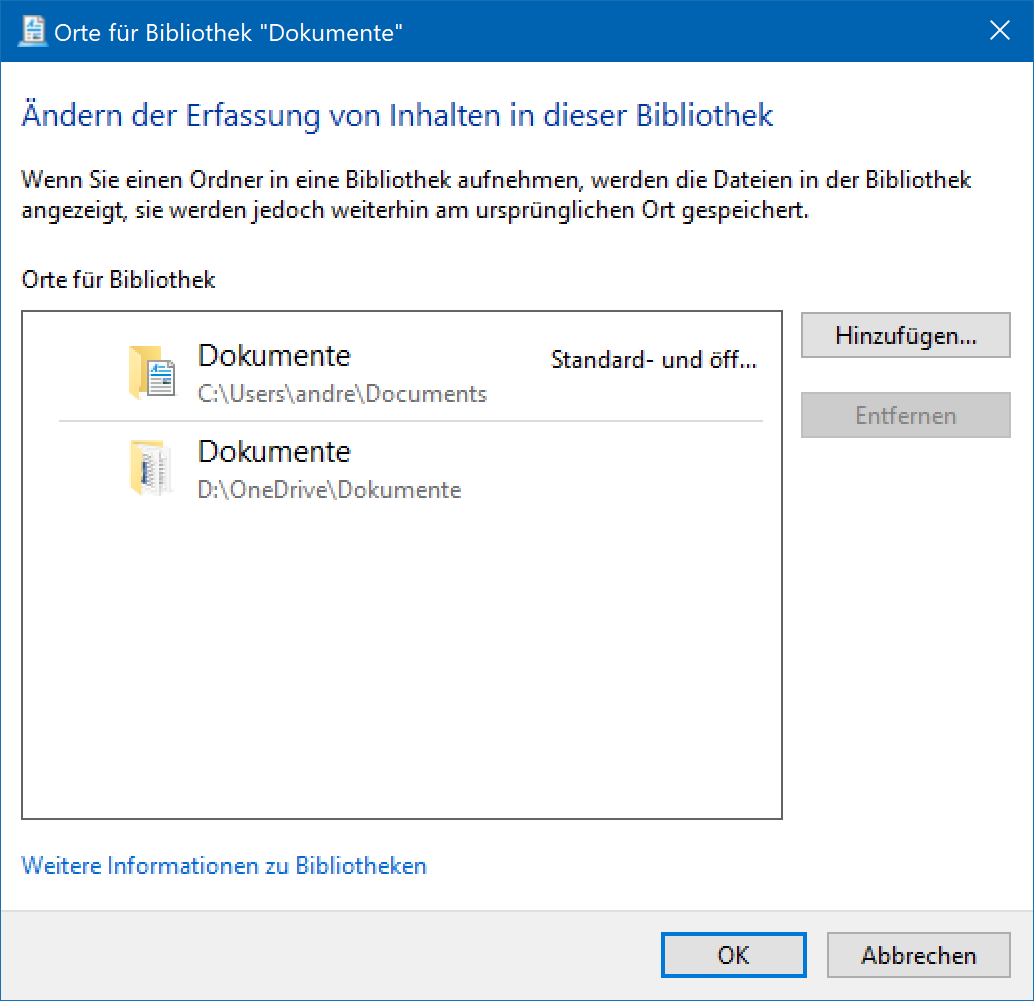Select the folder icon for D:\OneDrive\Dokumente

tap(151, 468)
